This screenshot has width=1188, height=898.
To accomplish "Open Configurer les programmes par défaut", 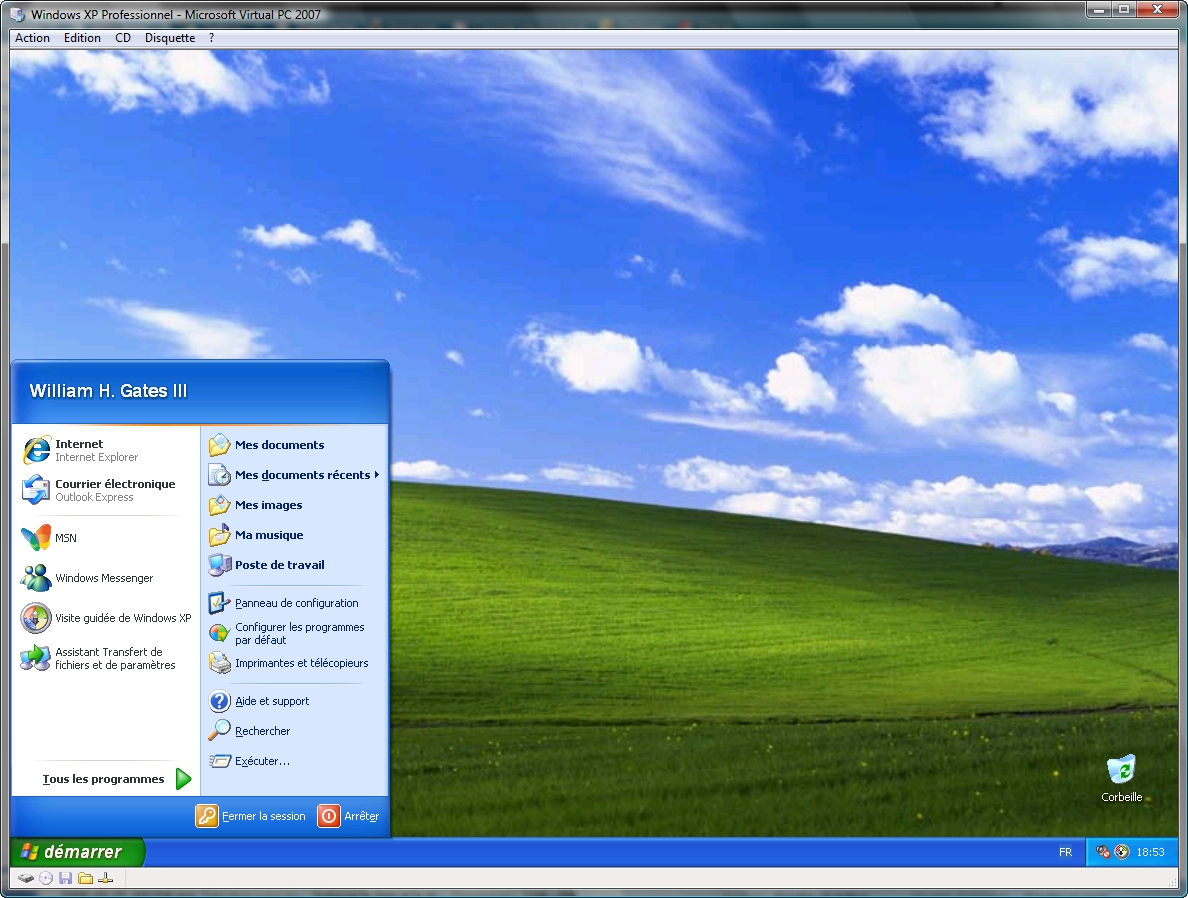I will pyautogui.click(x=294, y=634).
